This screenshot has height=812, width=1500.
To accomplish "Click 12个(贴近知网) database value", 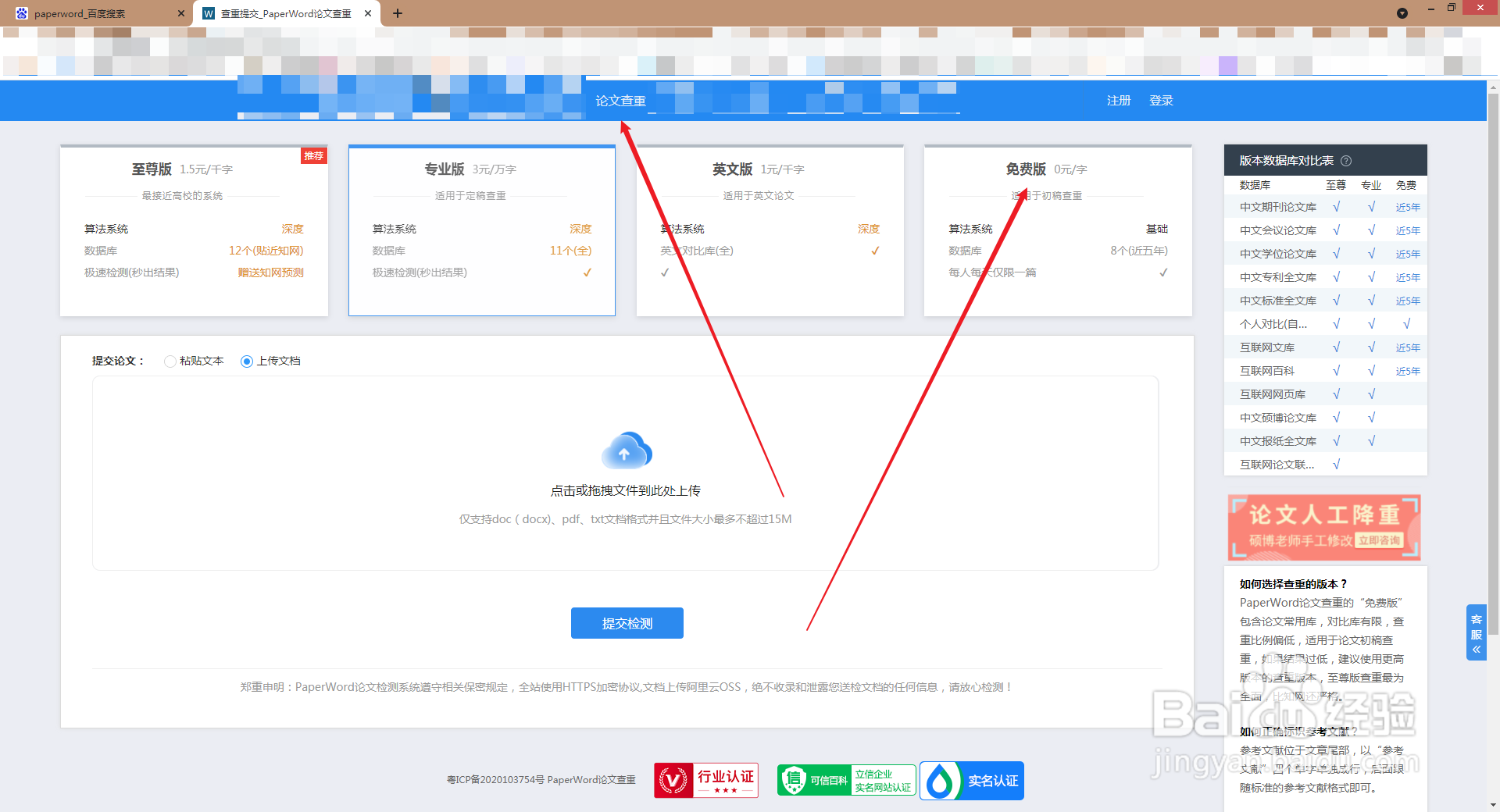I will pos(266,251).
